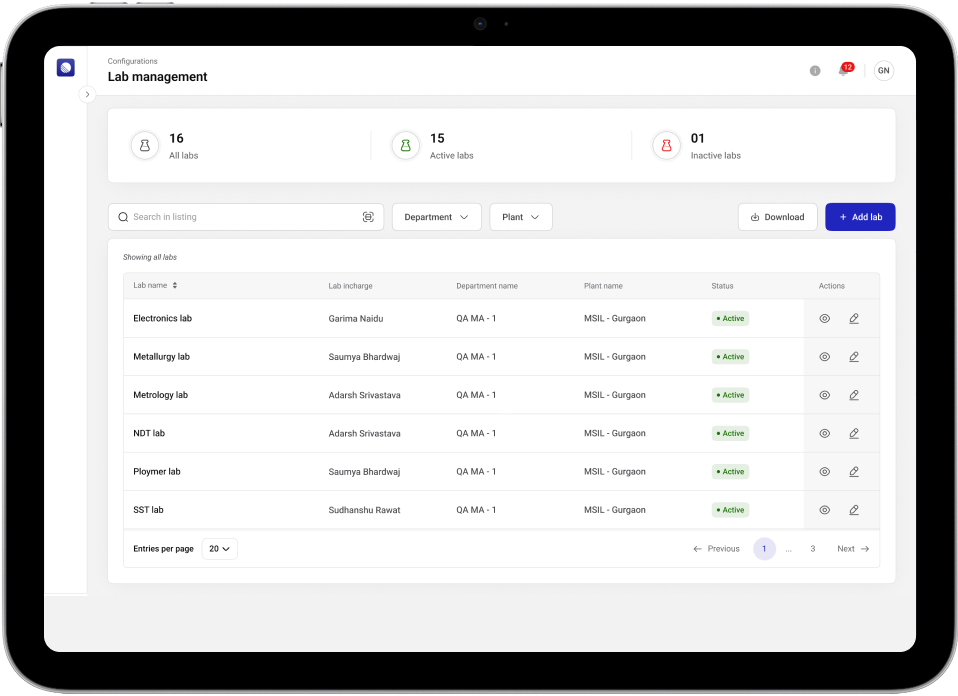Edit the Electronics lab row
958x696 pixels.
[x=854, y=319]
